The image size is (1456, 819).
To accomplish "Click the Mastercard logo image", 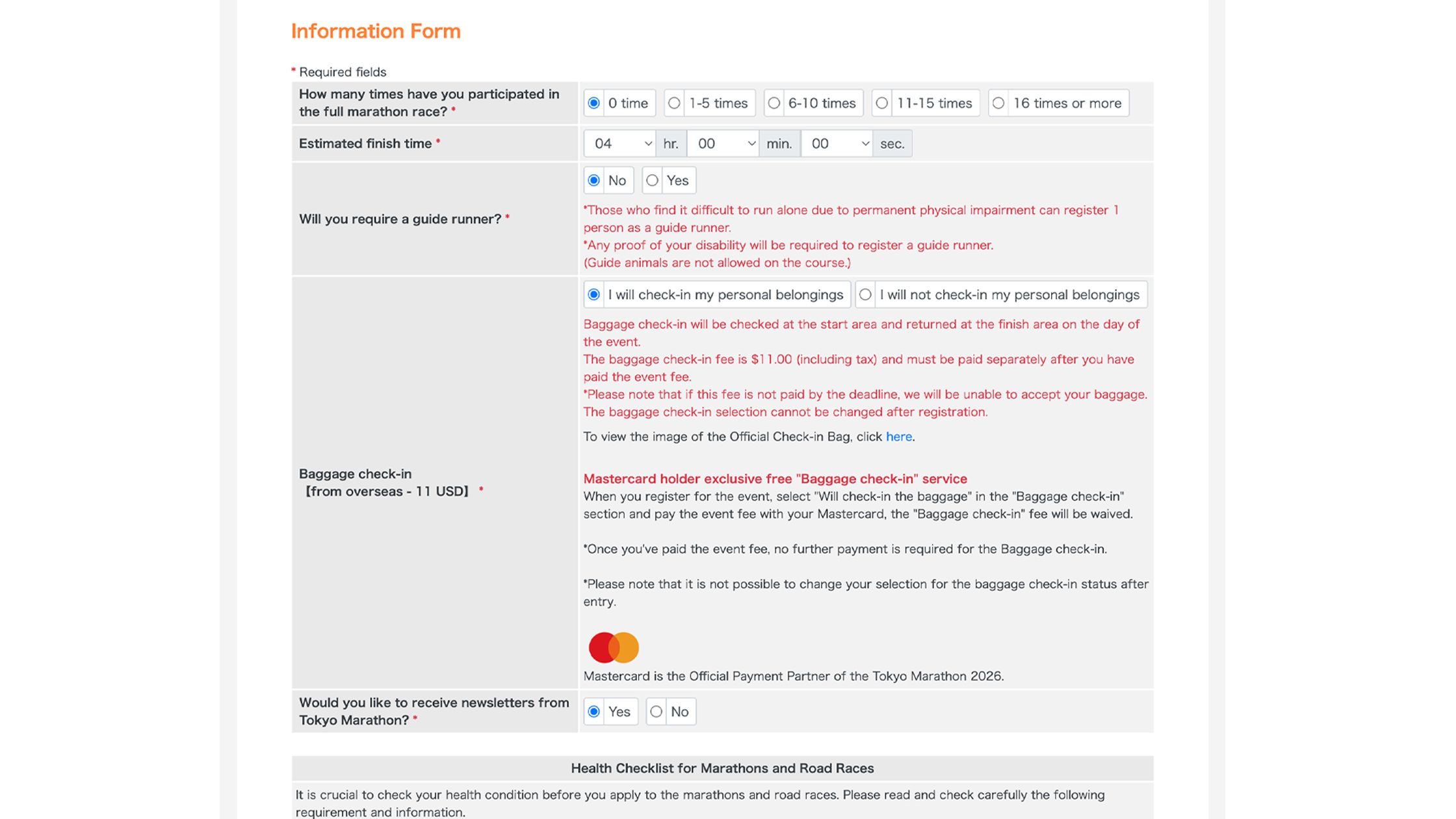I will click(614, 647).
